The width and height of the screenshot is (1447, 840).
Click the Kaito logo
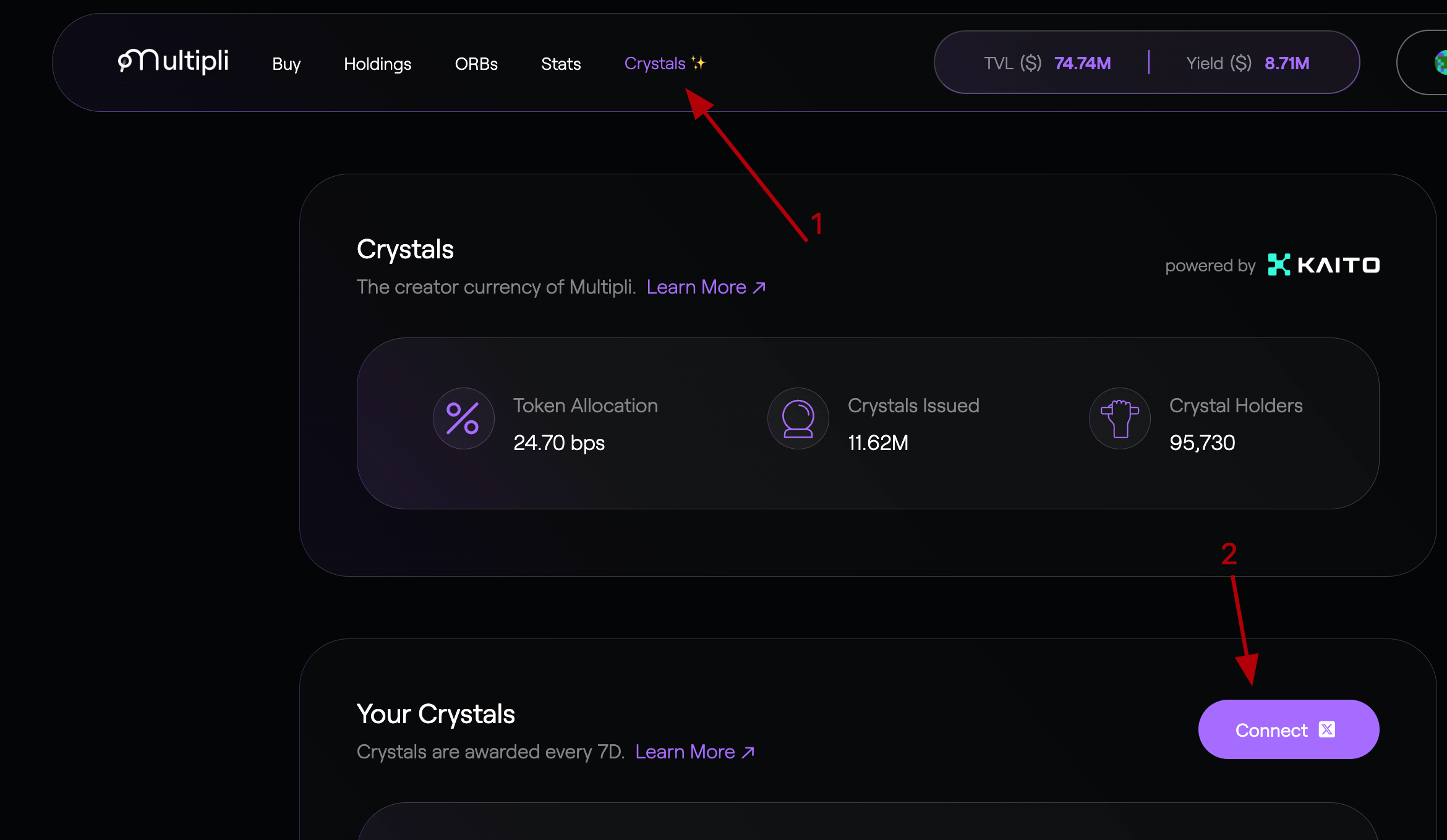(1323, 265)
